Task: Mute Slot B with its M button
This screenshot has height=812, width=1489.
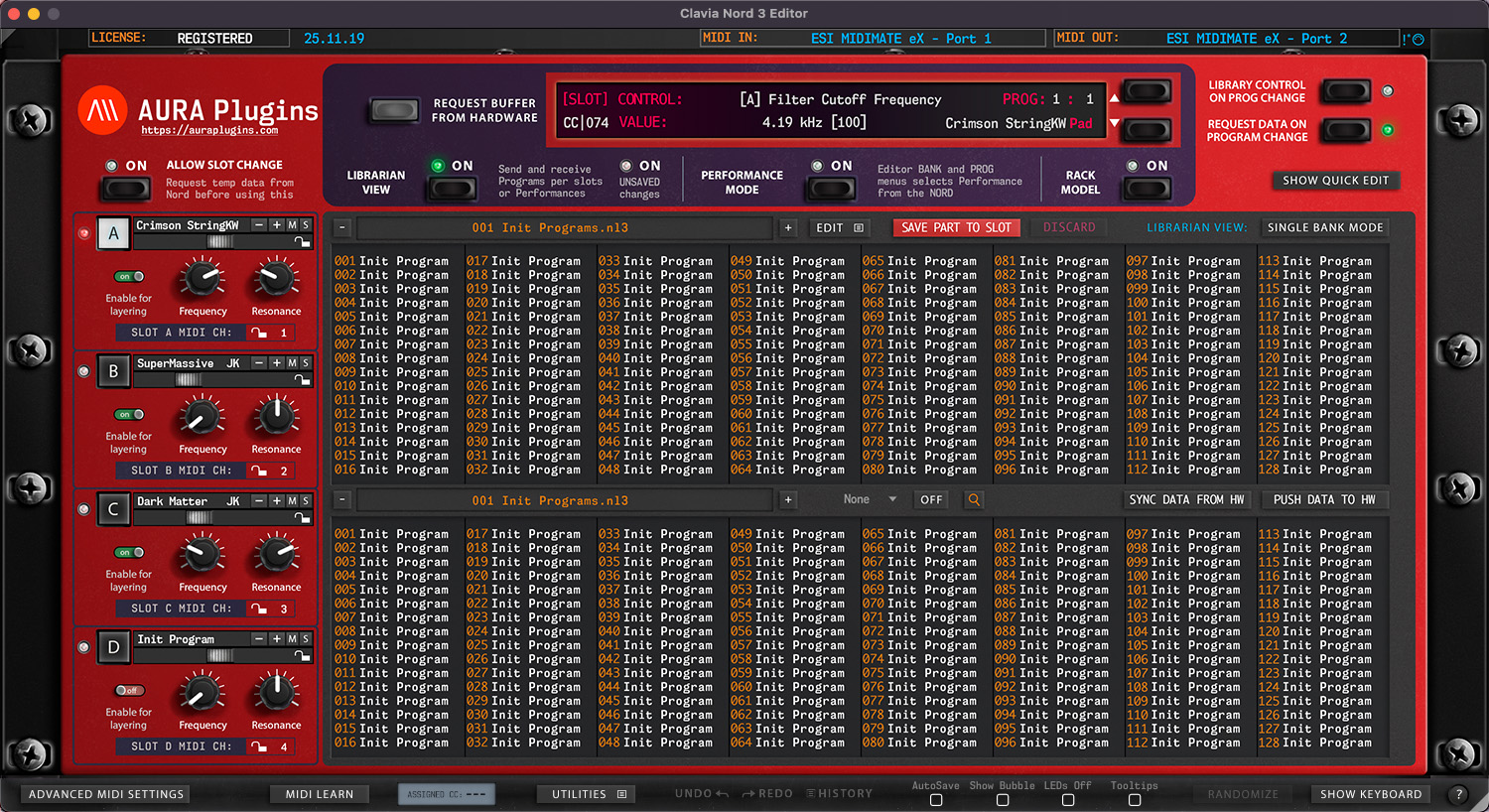Action: pyautogui.click(x=293, y=363)
